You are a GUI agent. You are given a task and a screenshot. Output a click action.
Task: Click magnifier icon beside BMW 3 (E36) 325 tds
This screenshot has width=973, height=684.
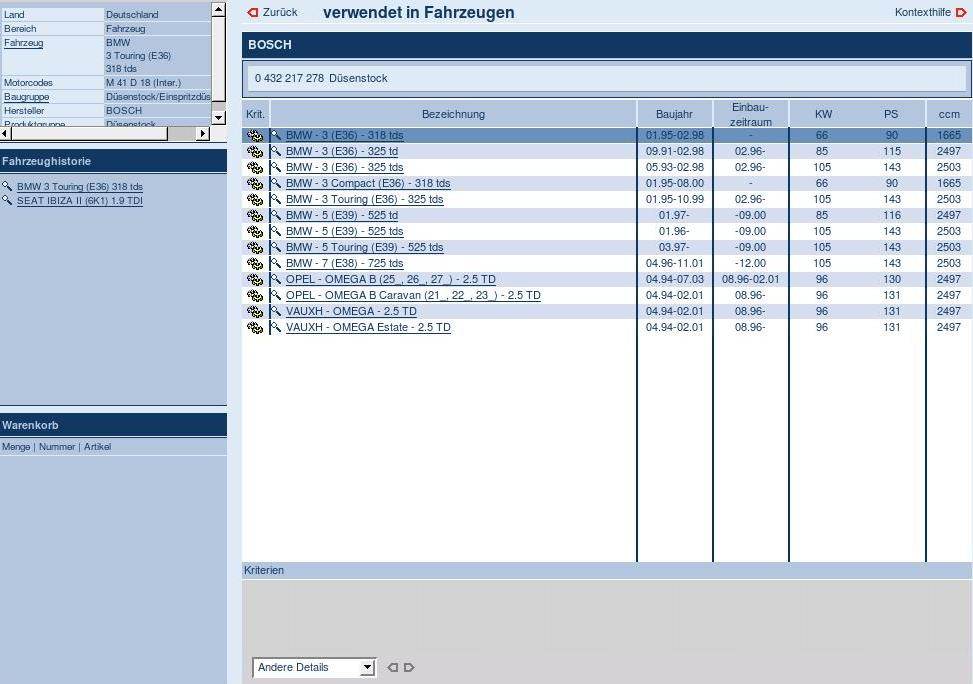[x=276, y=167]
